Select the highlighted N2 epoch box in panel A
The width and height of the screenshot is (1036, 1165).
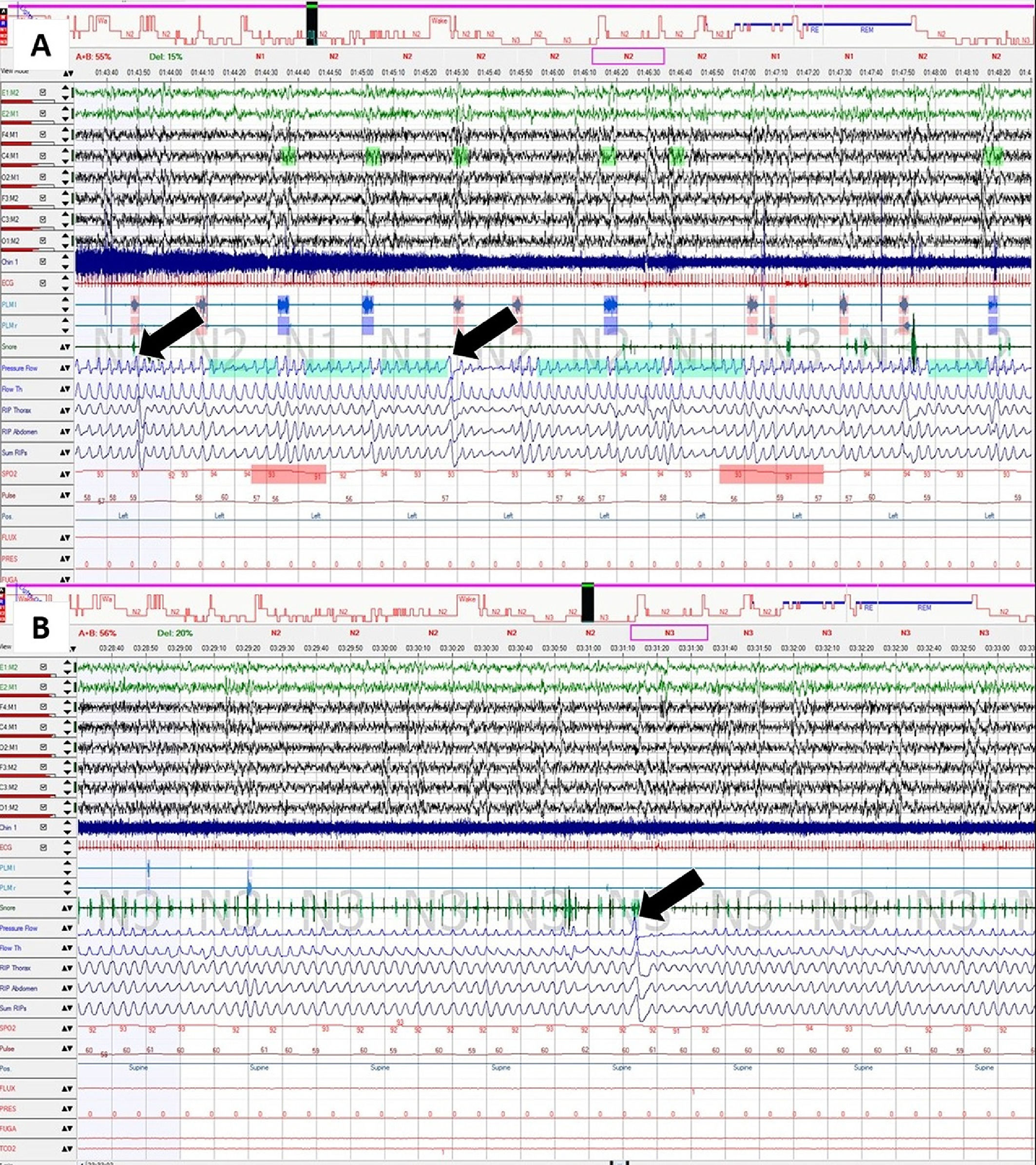[x=628, y=56]
